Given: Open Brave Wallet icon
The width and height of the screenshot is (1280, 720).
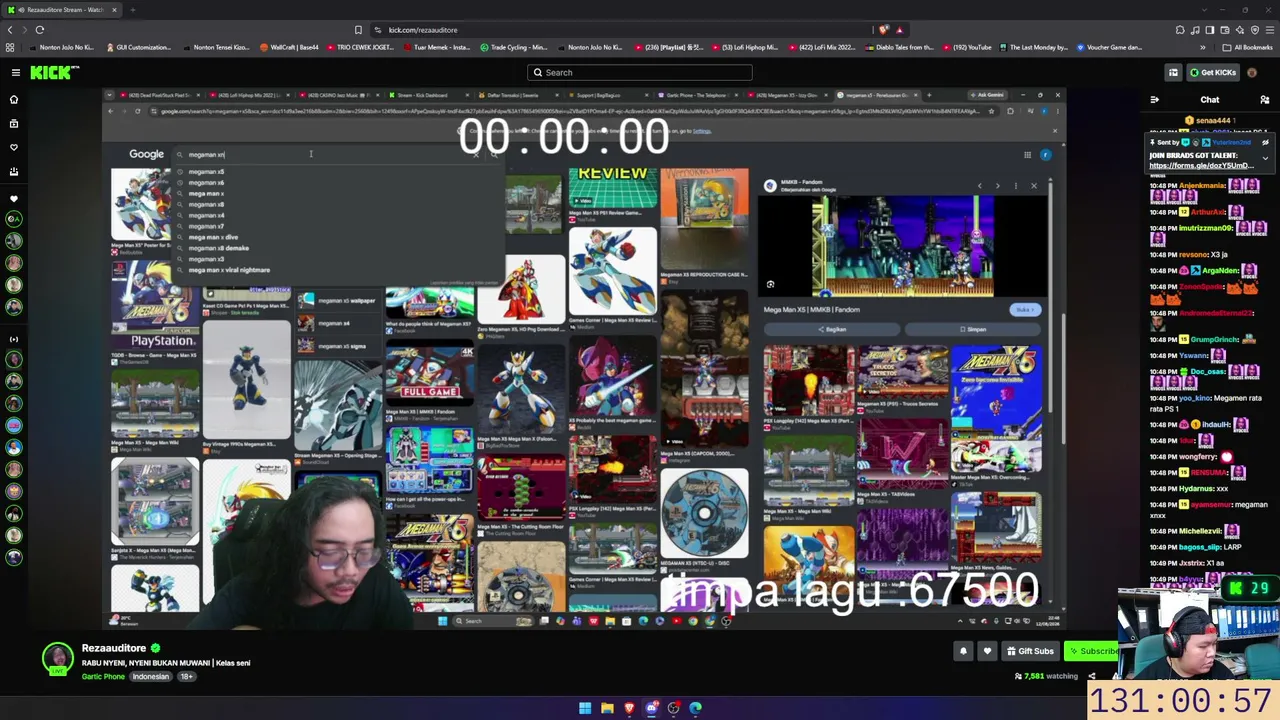Looking at the screenshot, I should pyautogui.click(x=1225, y=30).
